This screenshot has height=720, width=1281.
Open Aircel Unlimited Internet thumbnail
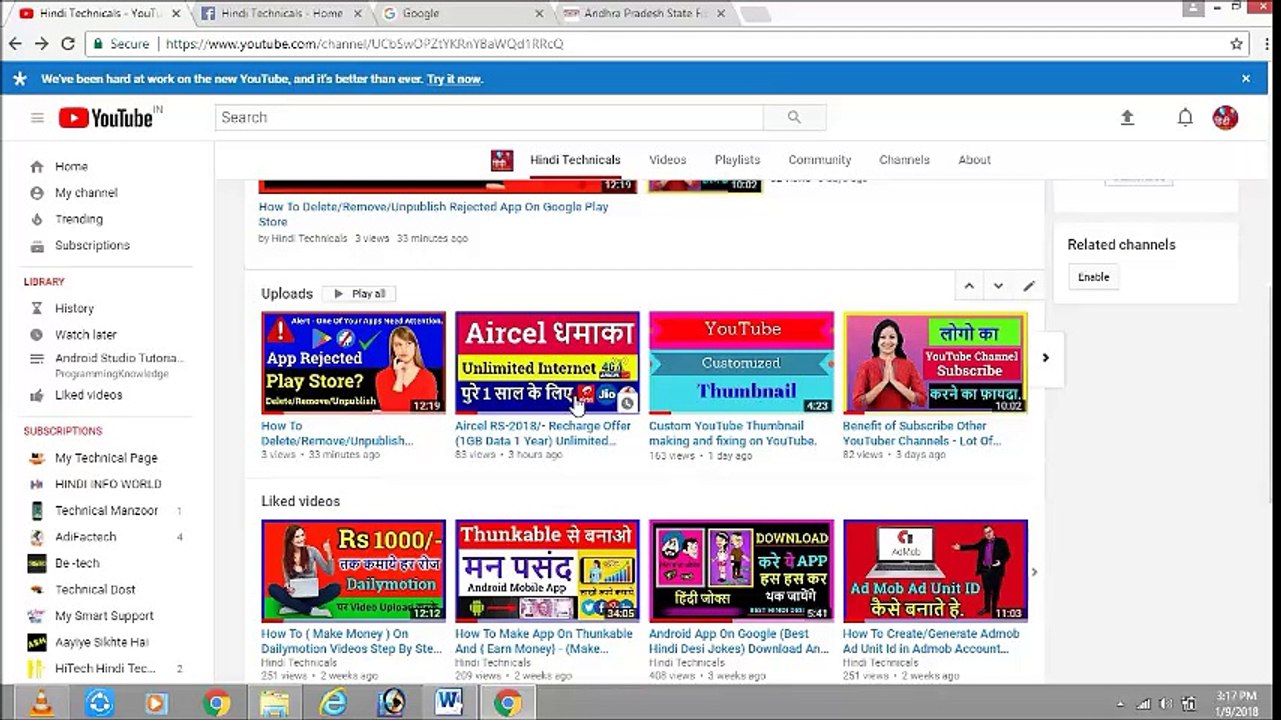coord(547,362)
